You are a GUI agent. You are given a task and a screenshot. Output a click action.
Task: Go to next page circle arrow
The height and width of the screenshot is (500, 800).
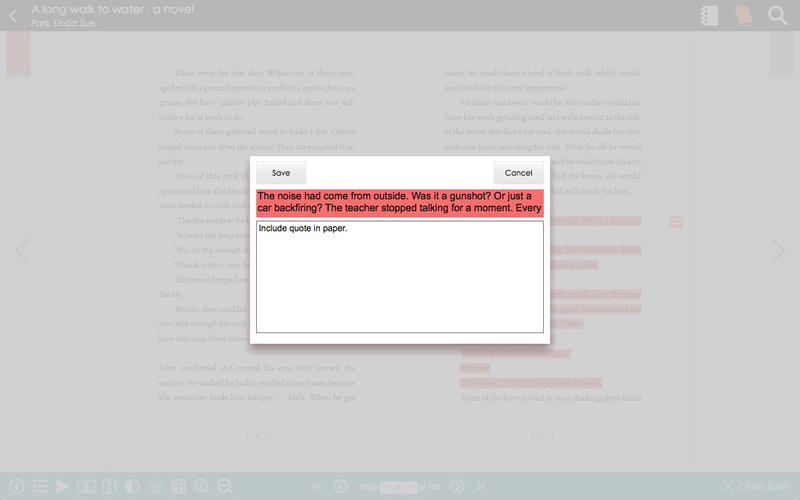coord(457,486)
